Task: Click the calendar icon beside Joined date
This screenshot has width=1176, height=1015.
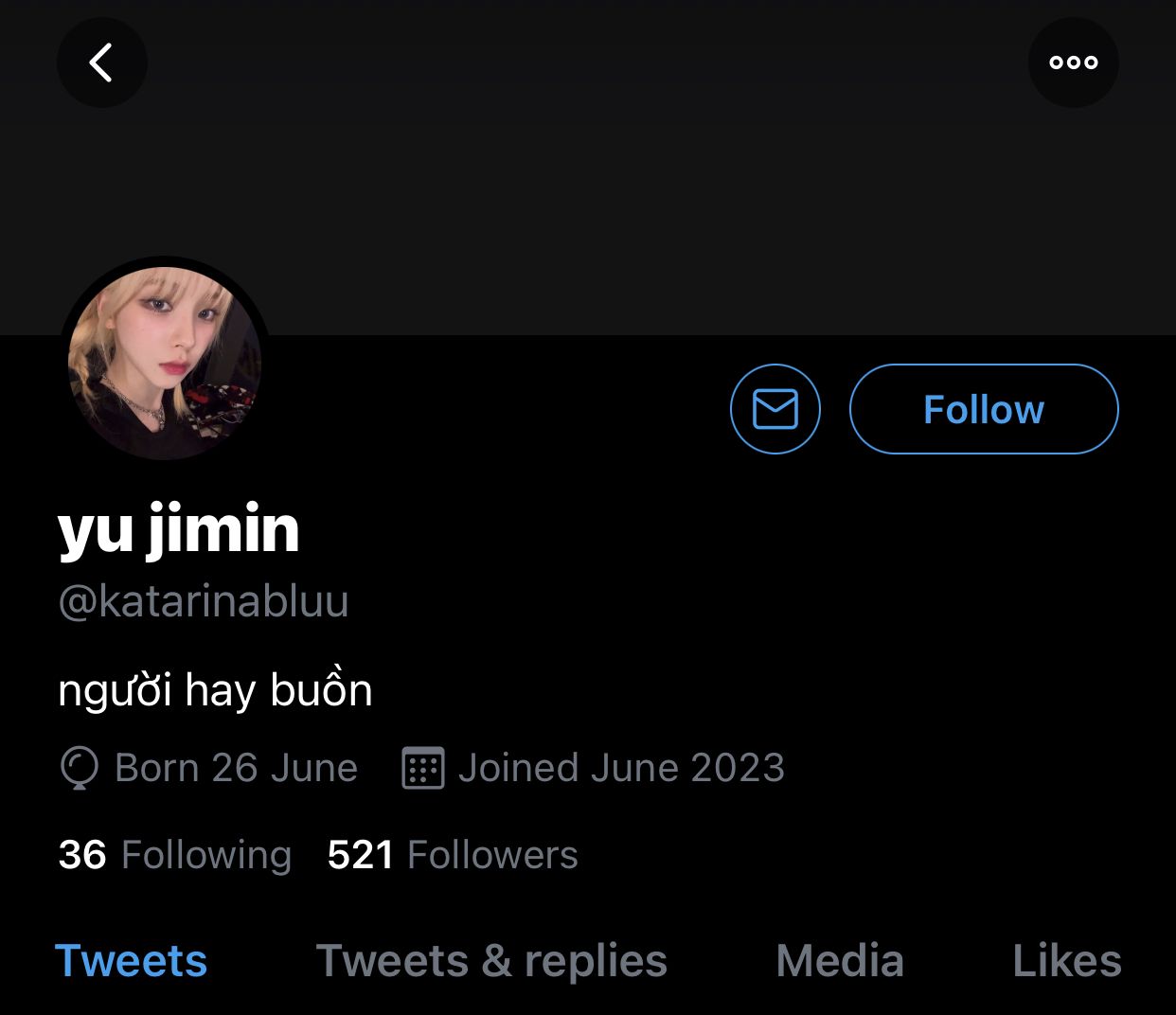Action: coord(422,768)
